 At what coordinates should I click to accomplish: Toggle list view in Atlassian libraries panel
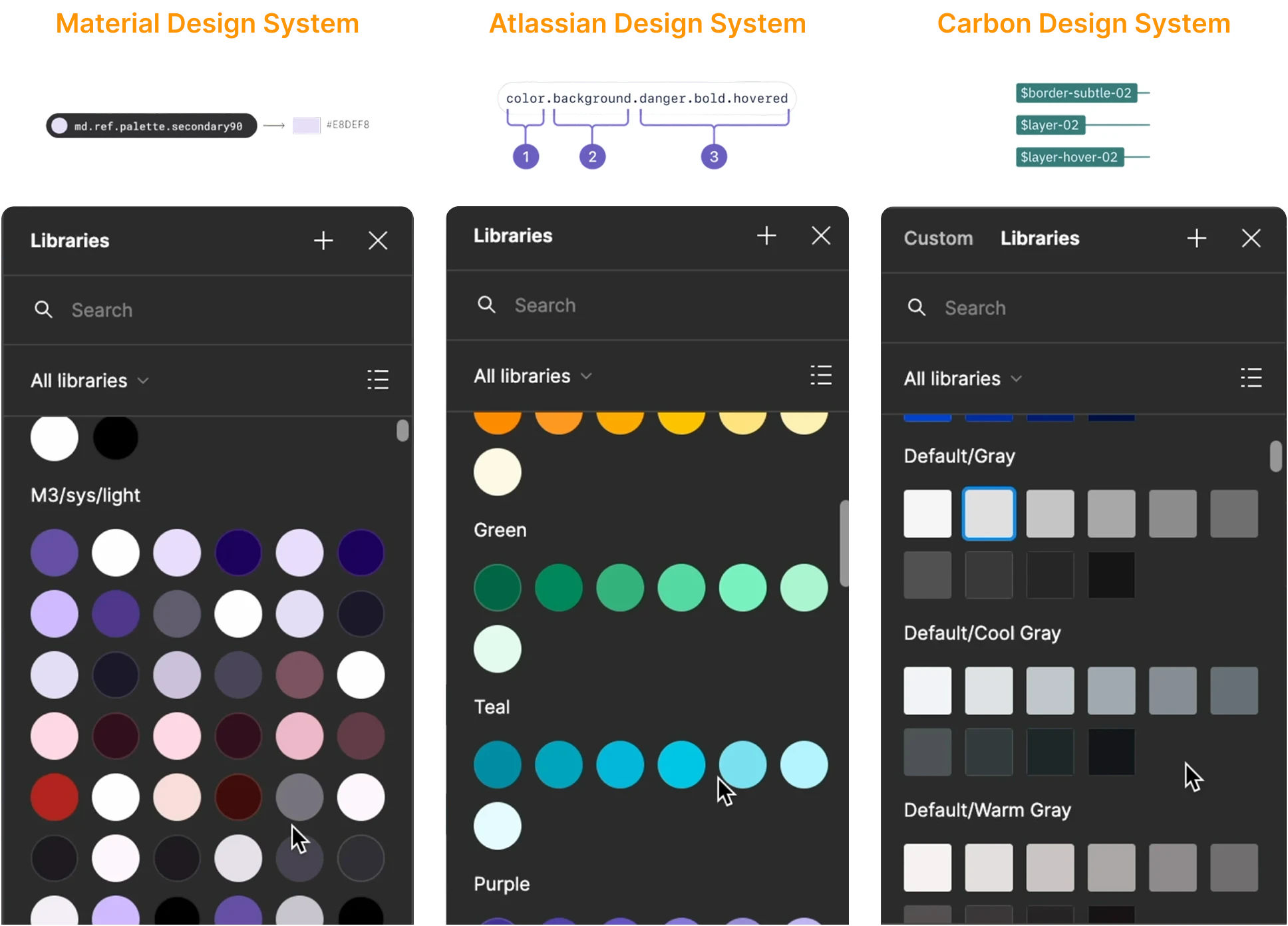pos(821,375)
